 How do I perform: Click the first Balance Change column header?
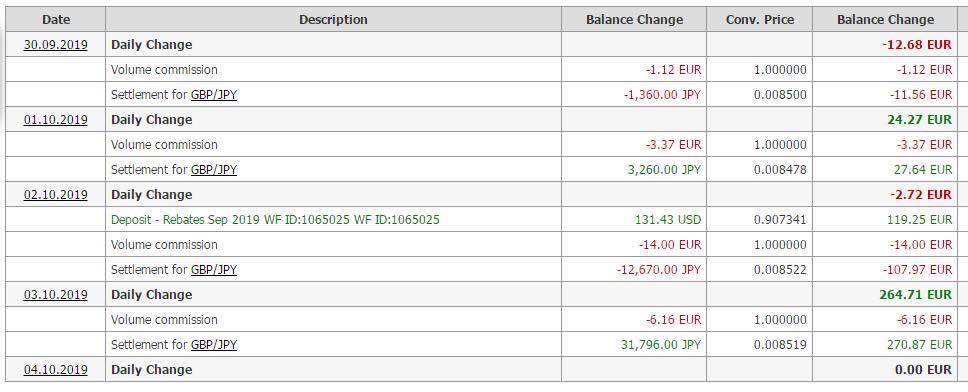(634, 19)
